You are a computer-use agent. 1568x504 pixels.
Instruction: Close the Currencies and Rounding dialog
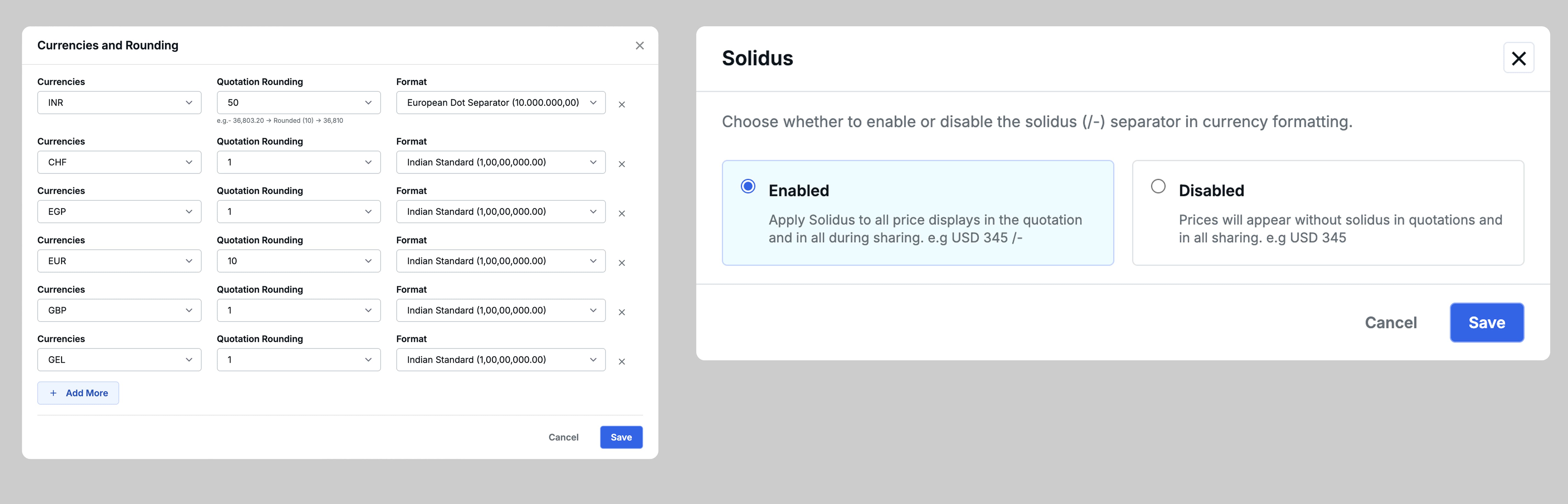[x=640, y=45]
